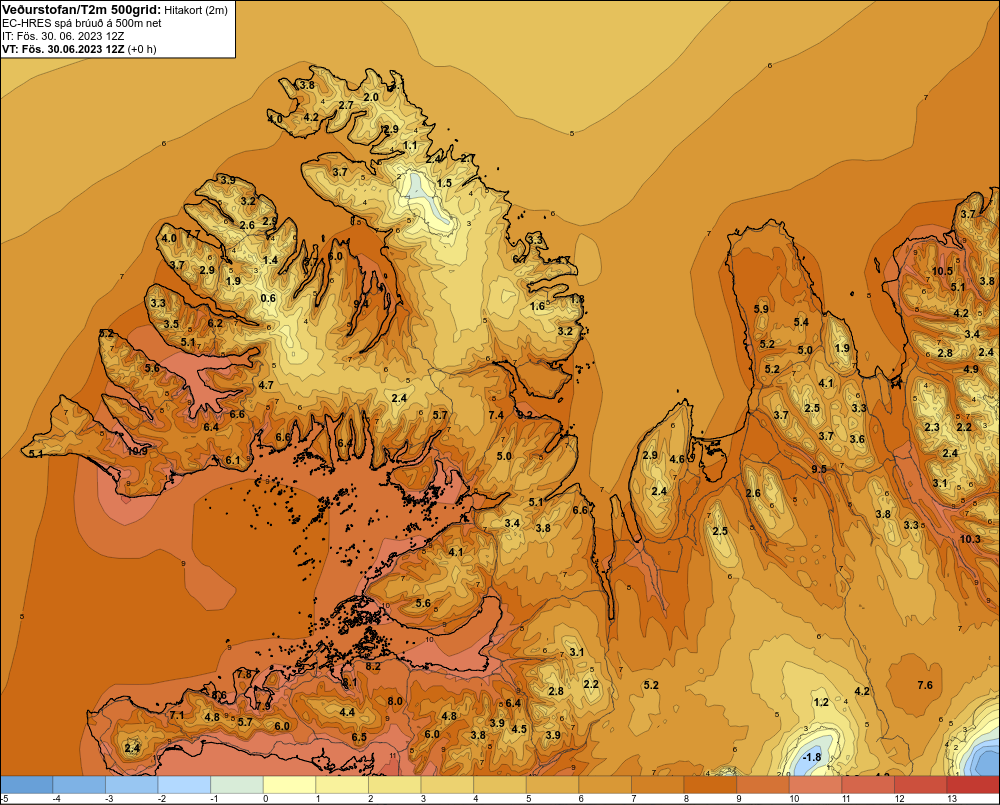Image resolution: width=1000 pixels, height=805 pixels.
Task: Click the 6.5 temperature value
Action: (359, 737)
